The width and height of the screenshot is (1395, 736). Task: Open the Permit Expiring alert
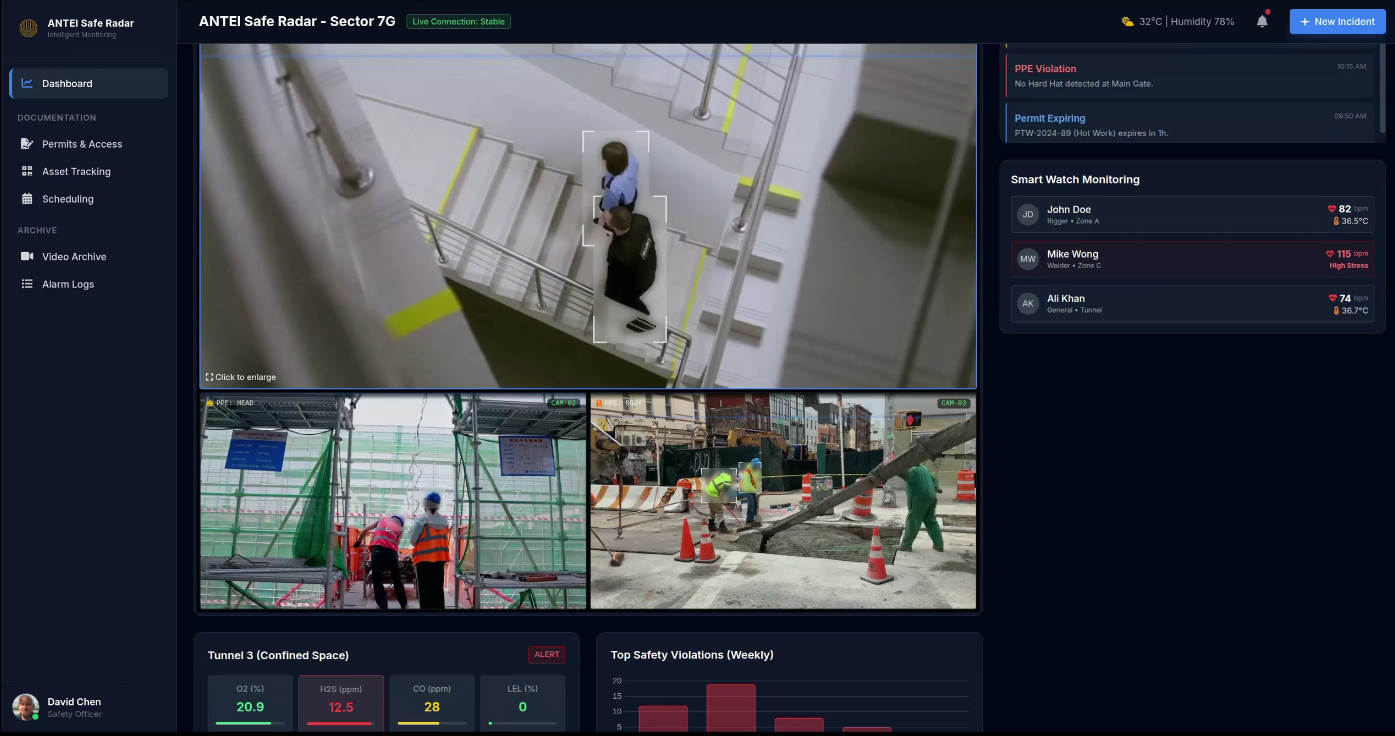click(1190, 124)
